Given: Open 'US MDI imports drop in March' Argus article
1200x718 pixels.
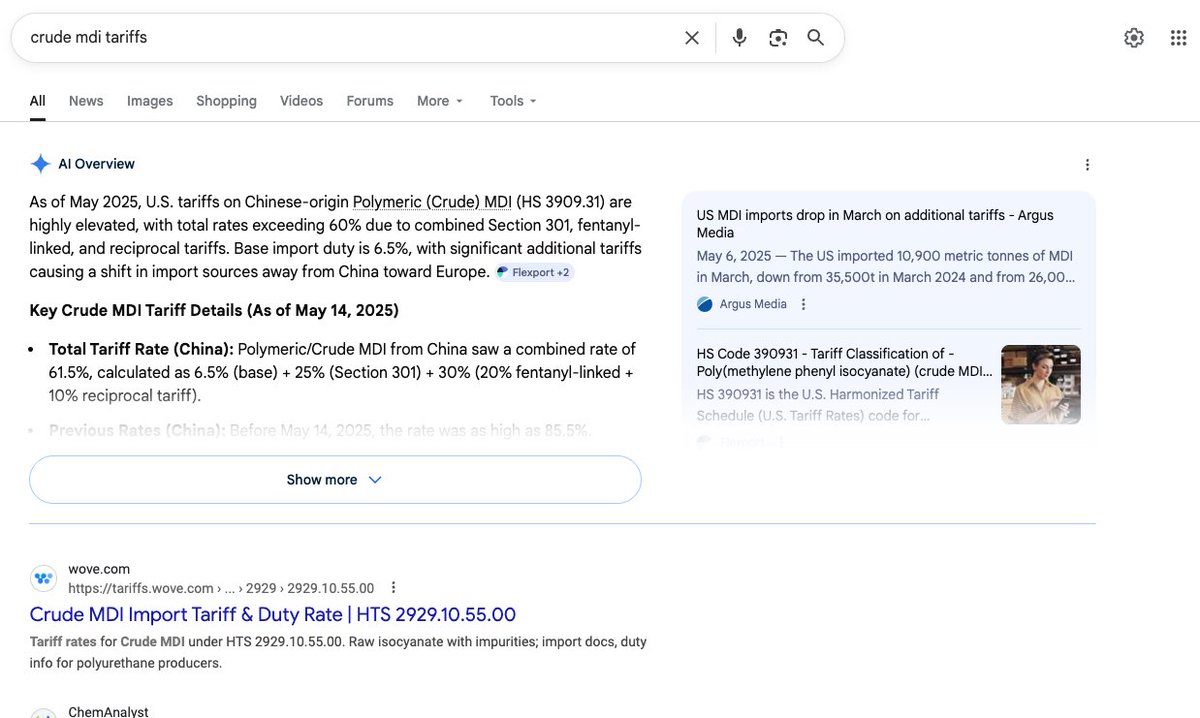Looking at the screenshot, I should pos(875,223).
